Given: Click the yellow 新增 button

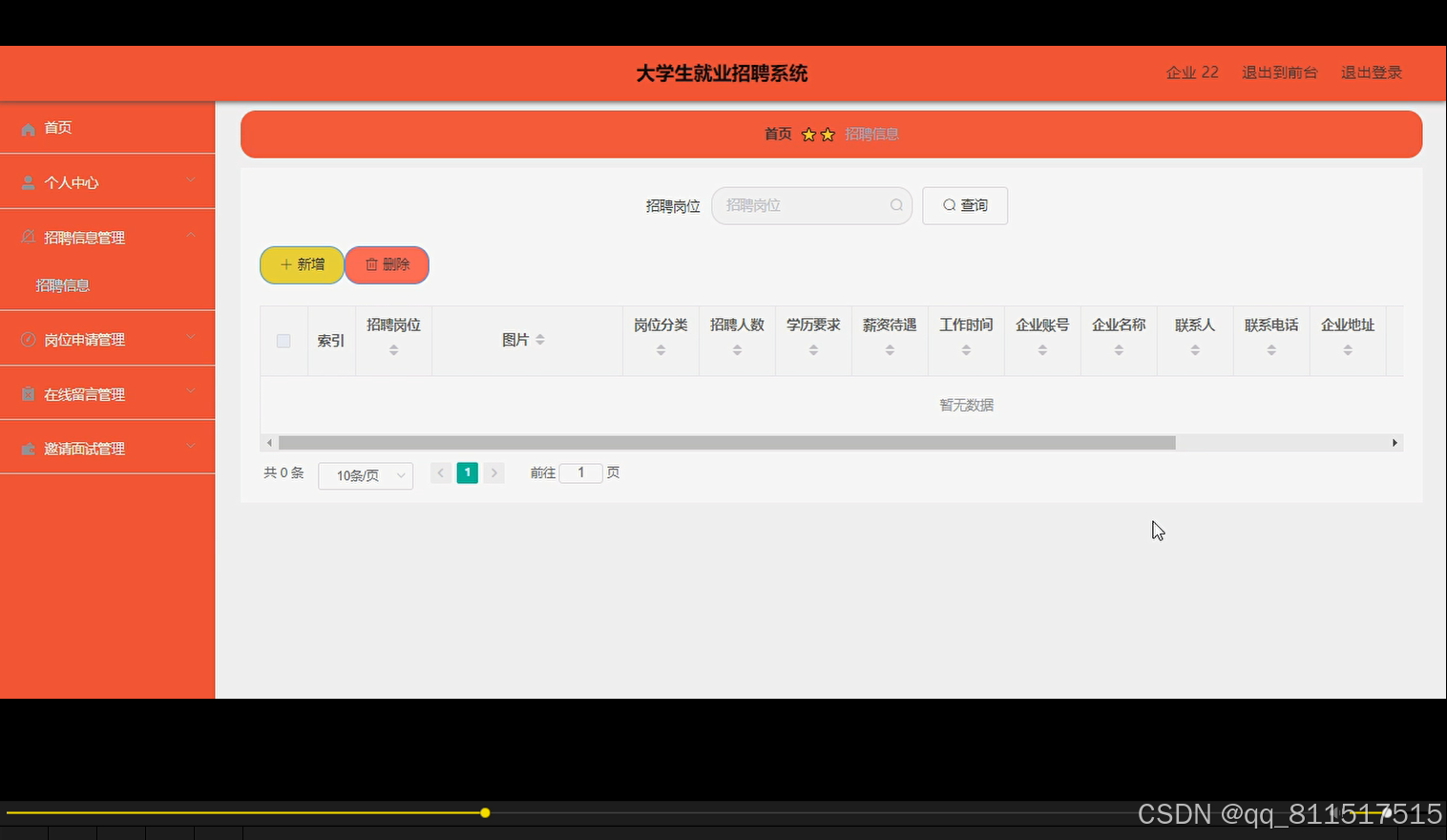Looking at the screenshot, I should click(x=302, y=264).
